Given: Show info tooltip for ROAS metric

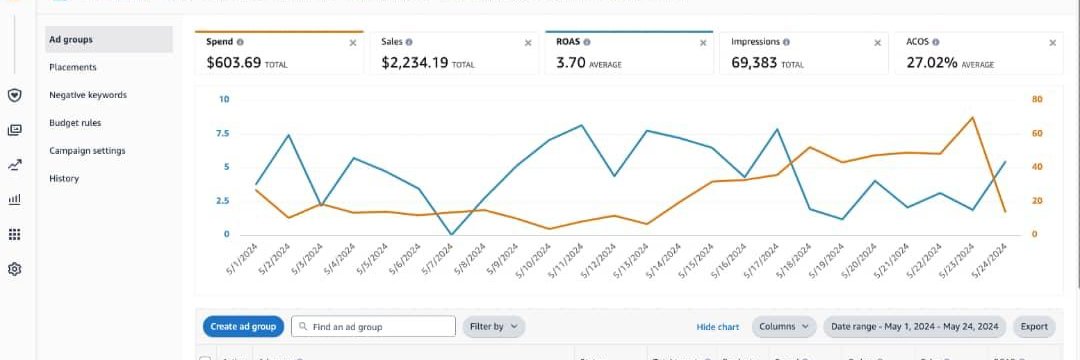Looking at the screenshot, I should click(588, 42).
